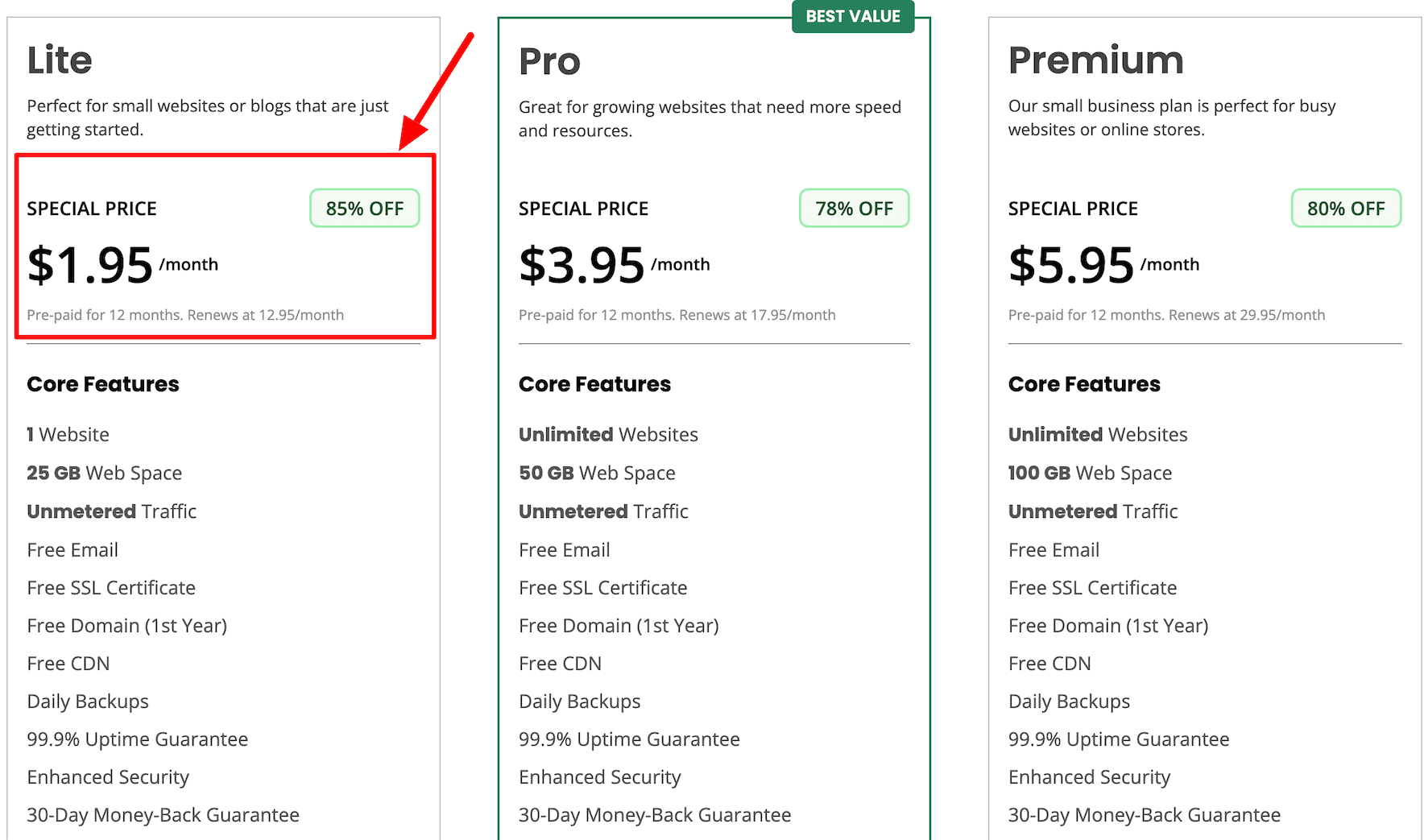Click Core Features under Lite plan

[102, 384]
